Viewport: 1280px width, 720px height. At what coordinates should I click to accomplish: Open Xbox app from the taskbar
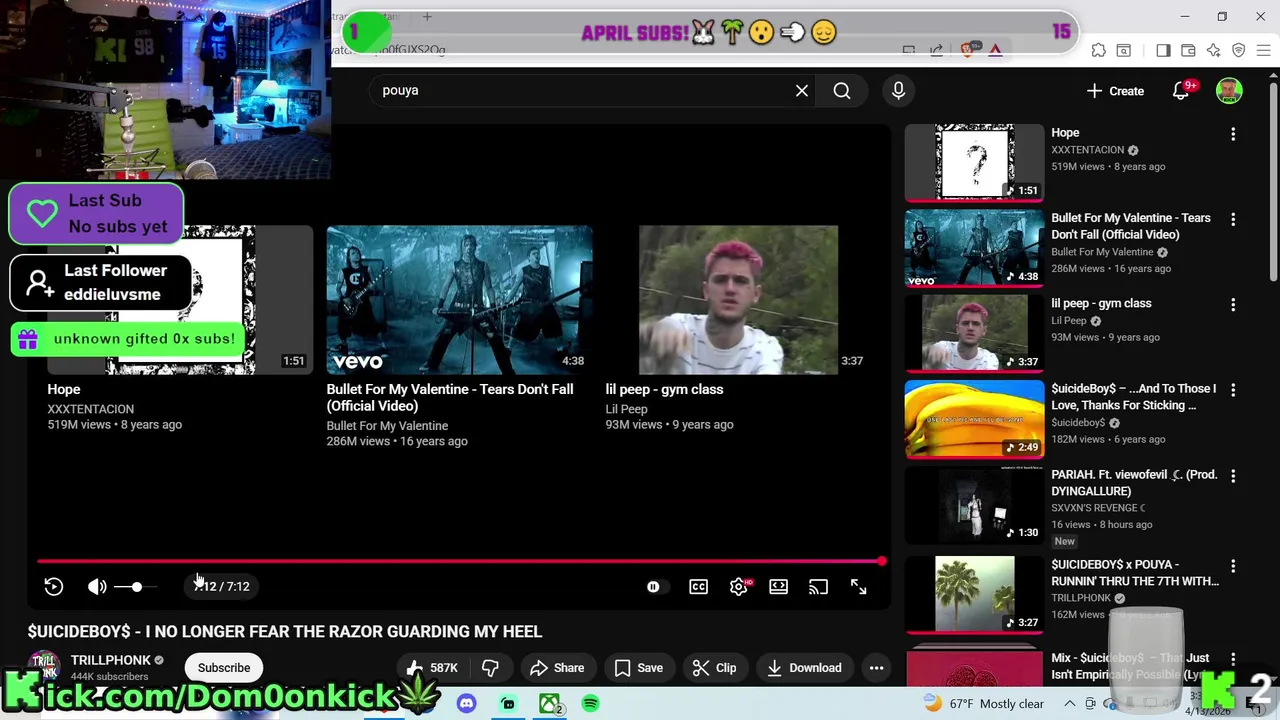click(549, 704)
